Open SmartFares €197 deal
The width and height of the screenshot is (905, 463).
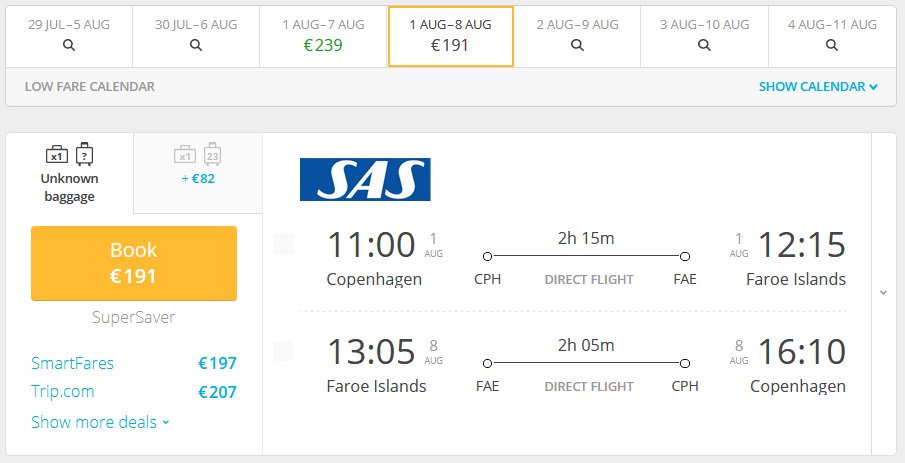click(134, 363)
